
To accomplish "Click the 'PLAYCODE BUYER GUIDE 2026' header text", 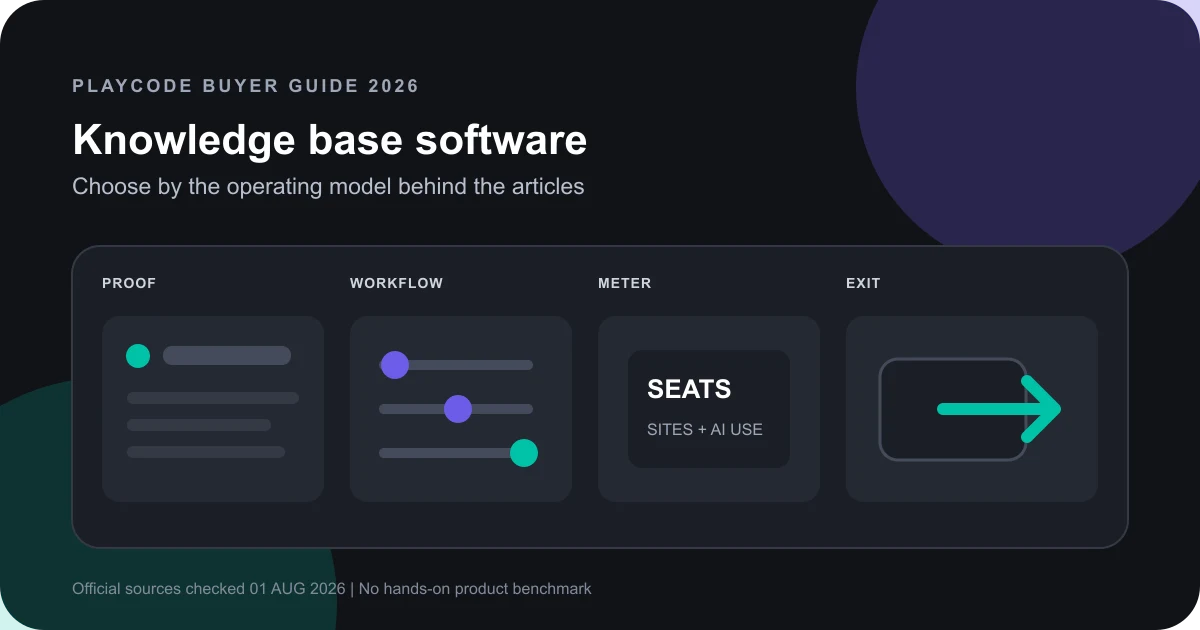I will point(246,86).
